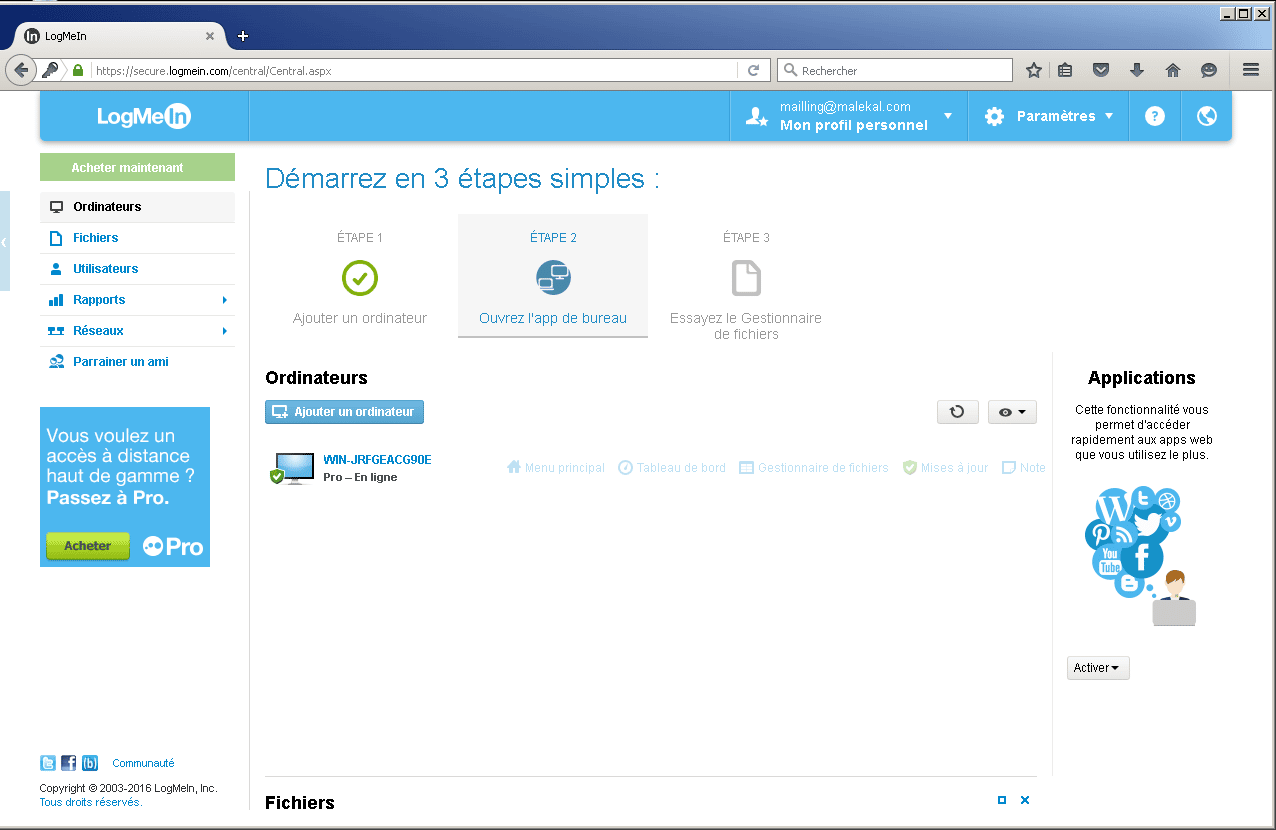Click the profile user star icon
This screenshot has height=830, width=1276.
coord(757,116)
